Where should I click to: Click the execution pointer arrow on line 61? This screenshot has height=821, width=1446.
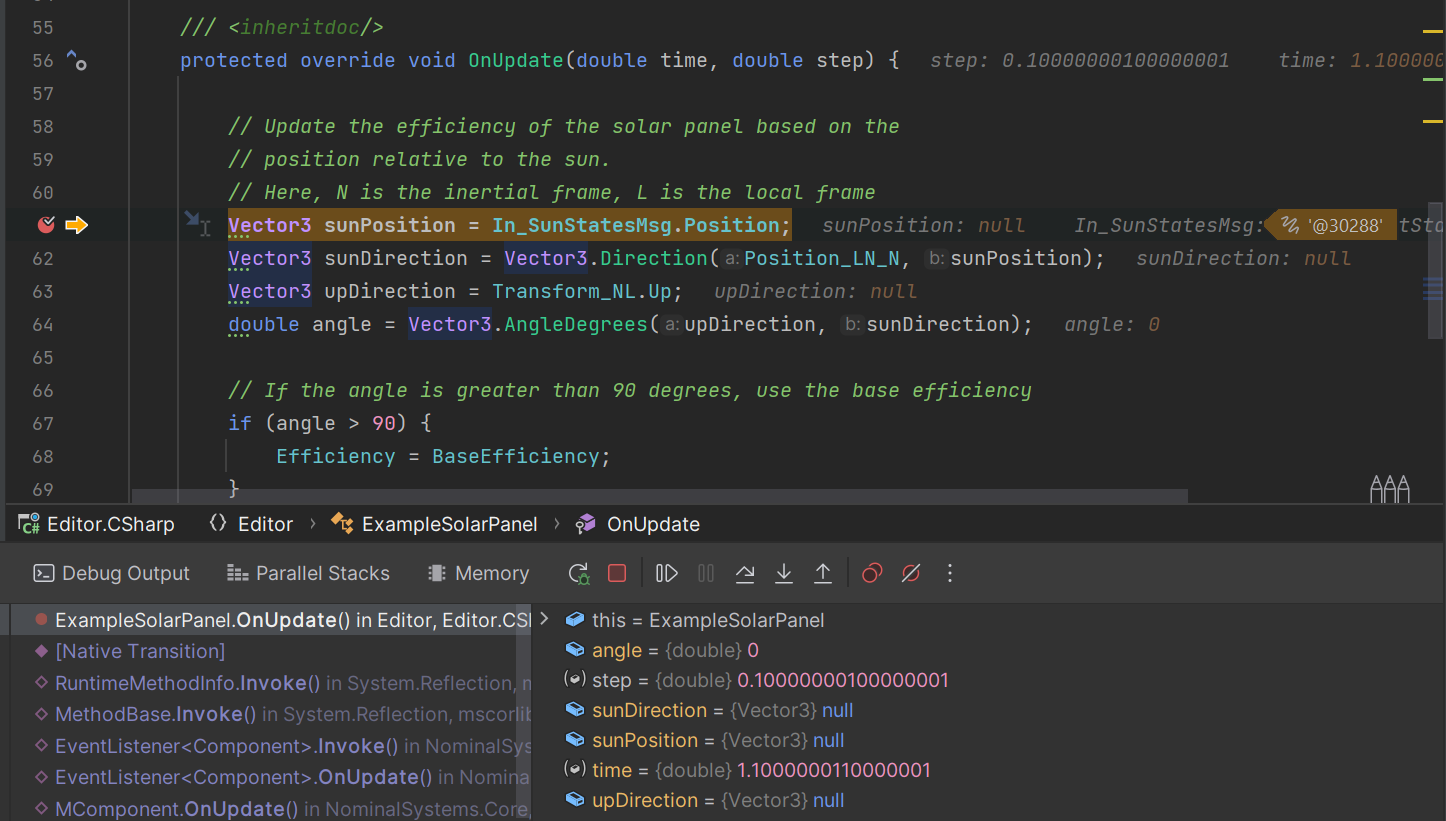pos(77,225)
